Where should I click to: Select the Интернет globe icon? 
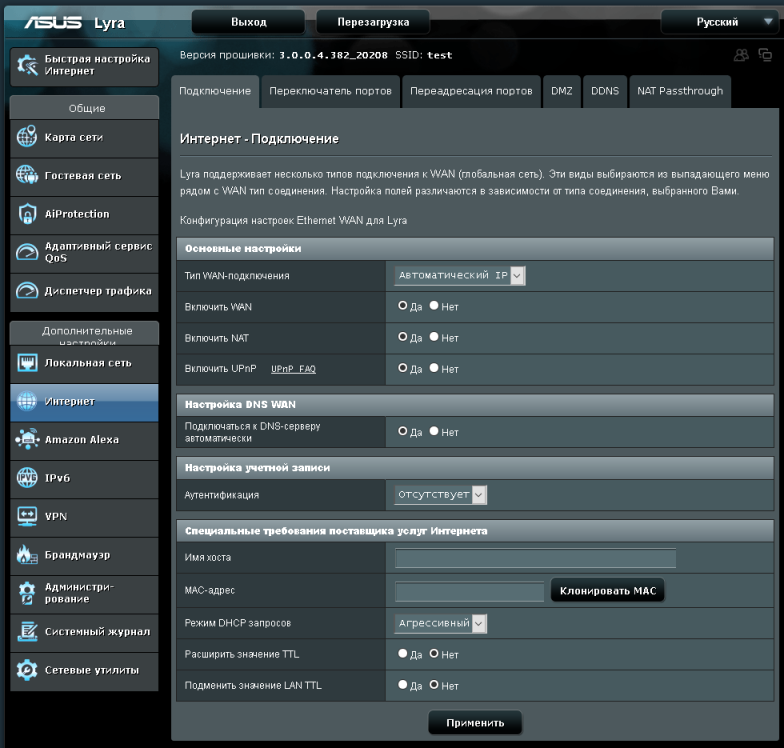pos(27,401)
